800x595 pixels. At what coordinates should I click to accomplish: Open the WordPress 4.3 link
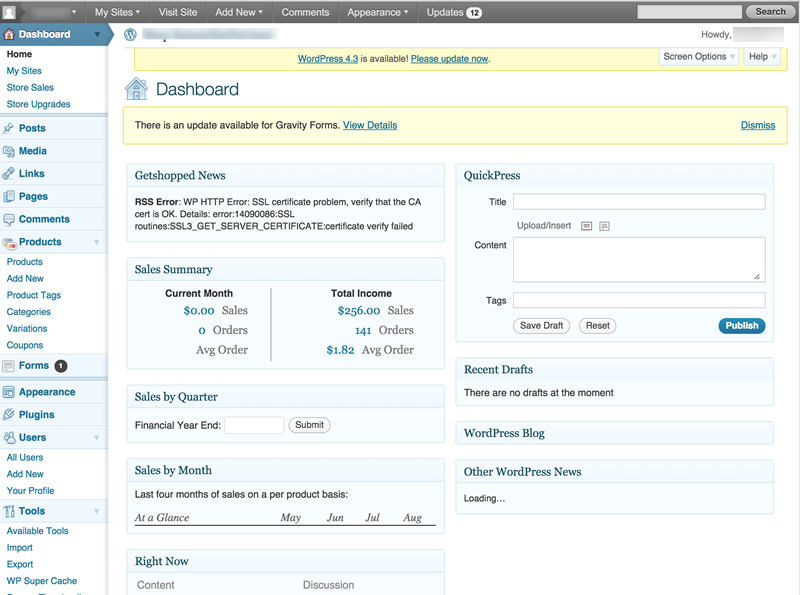click(328, 59)
